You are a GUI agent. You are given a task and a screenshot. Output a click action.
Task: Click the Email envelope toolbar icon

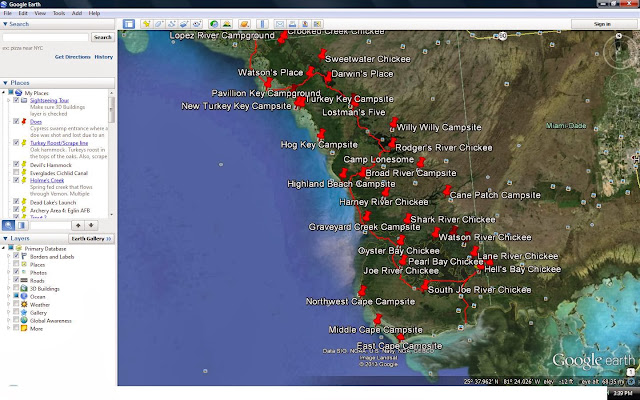pyautogui.click(x=280, y=24)
